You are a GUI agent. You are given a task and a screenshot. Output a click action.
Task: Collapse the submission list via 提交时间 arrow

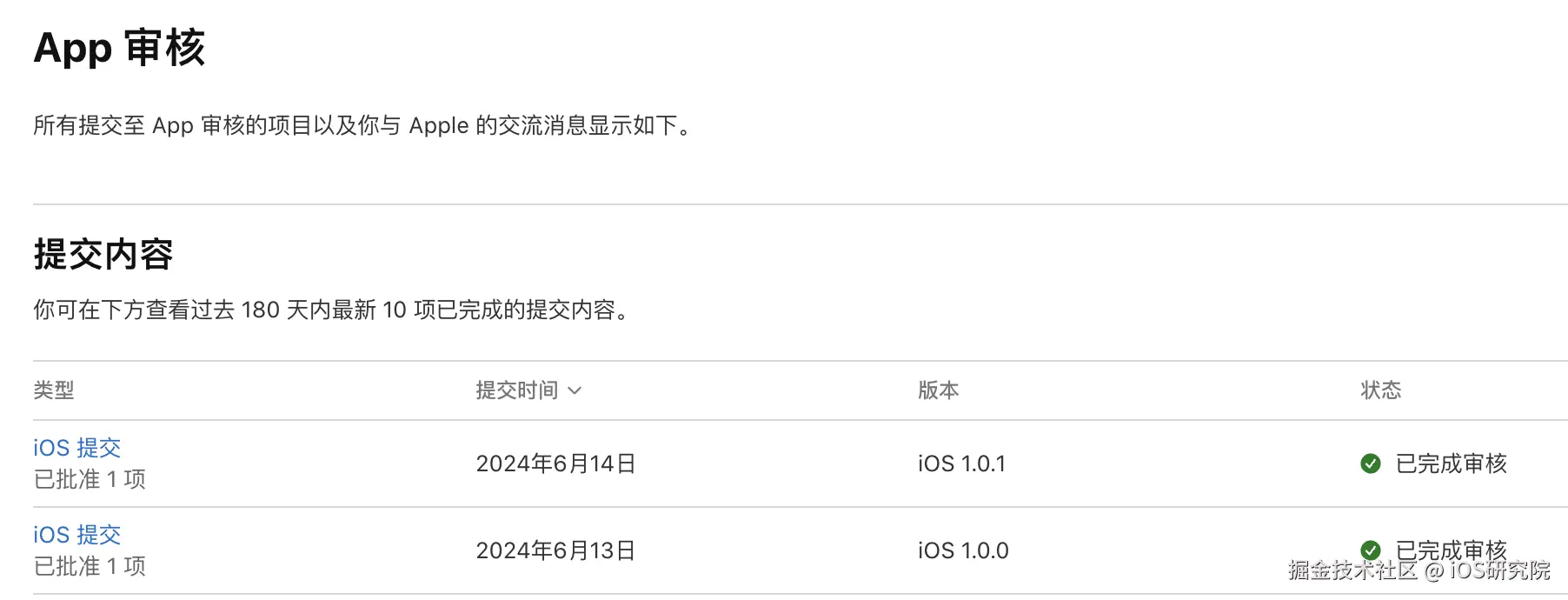pyautogui.click(x=575, y=391)
